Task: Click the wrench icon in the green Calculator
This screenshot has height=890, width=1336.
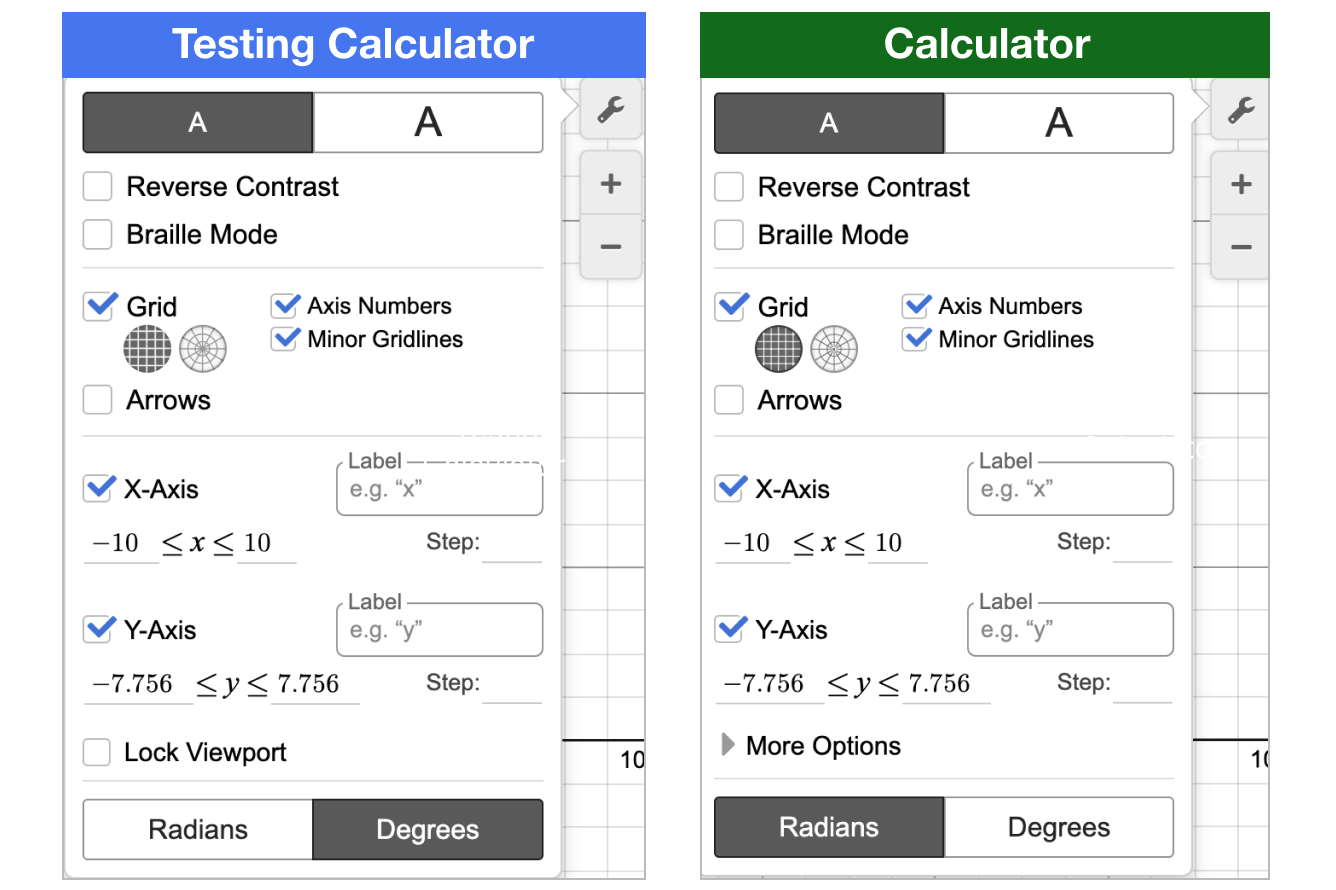Action: [x=1240, y=109]
